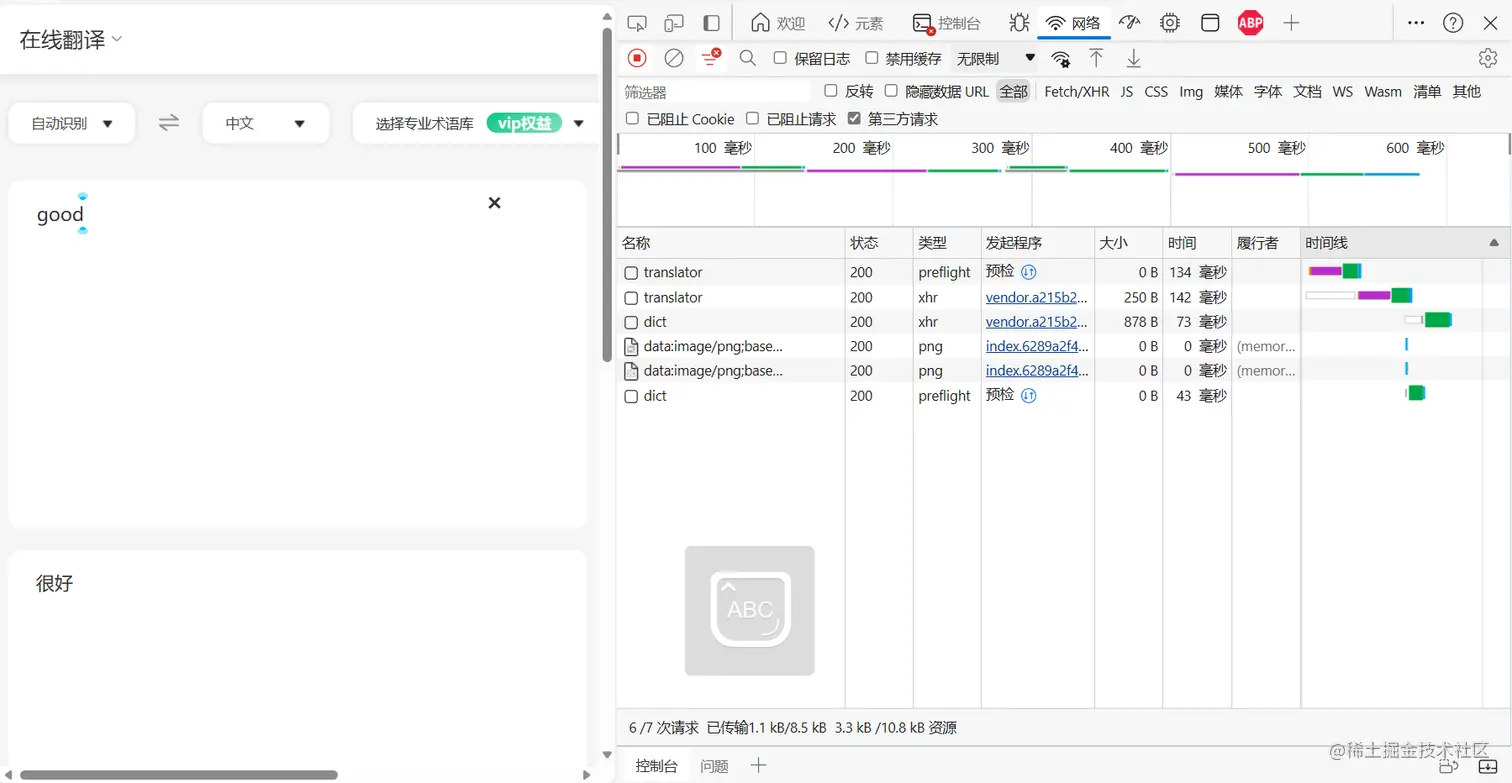Export HAR file with down arrow
Image resolution: width=1512 pixels, height=783 pixels.
click(x=1133, y=58)
